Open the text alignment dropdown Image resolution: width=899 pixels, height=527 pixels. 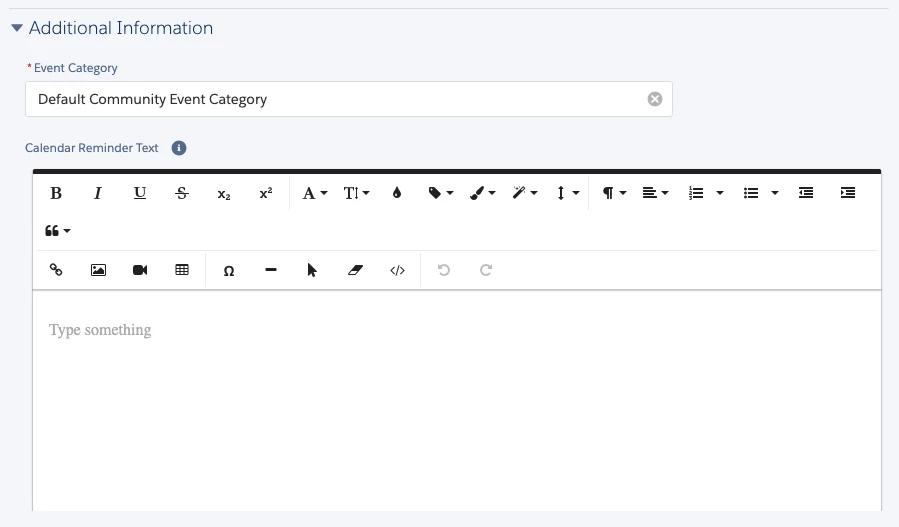click(655, 193)
